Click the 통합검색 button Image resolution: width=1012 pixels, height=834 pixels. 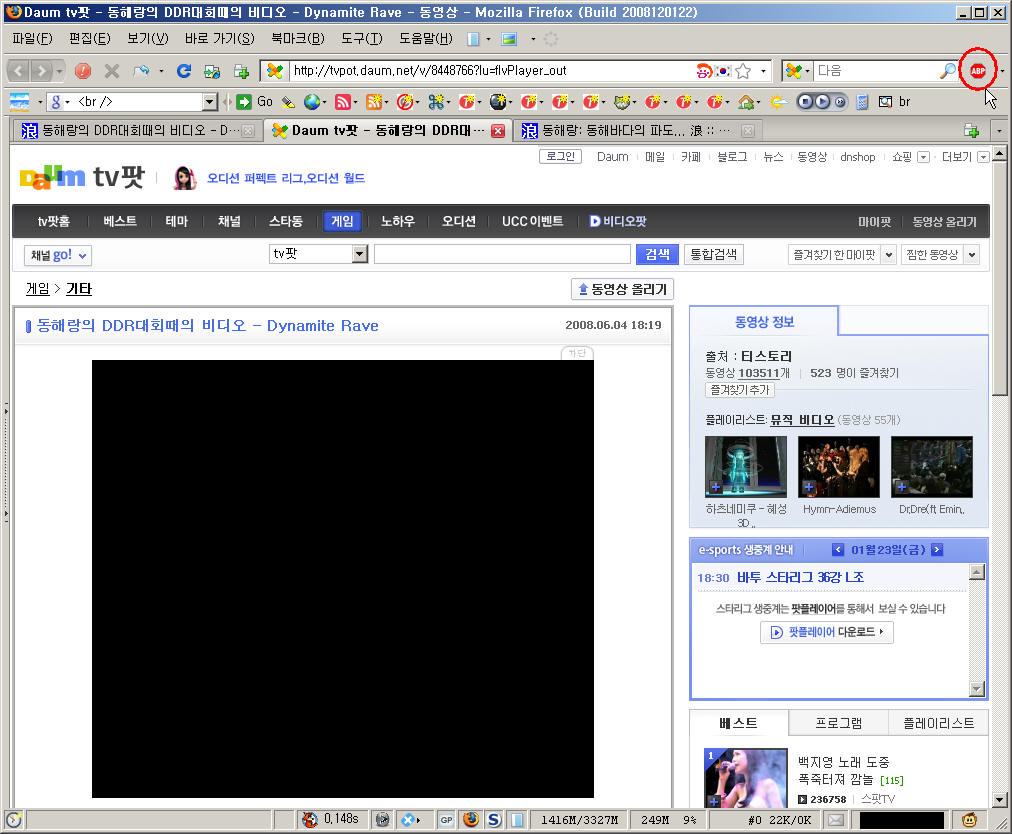(713, 254)
